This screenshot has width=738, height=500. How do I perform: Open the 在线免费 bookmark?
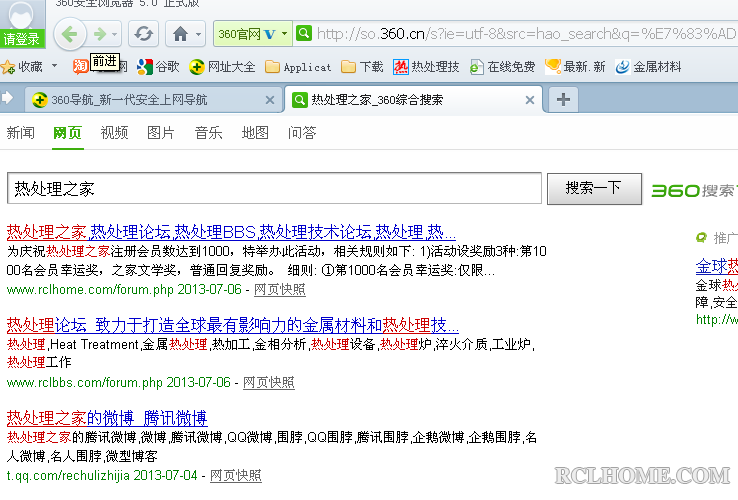502,67
